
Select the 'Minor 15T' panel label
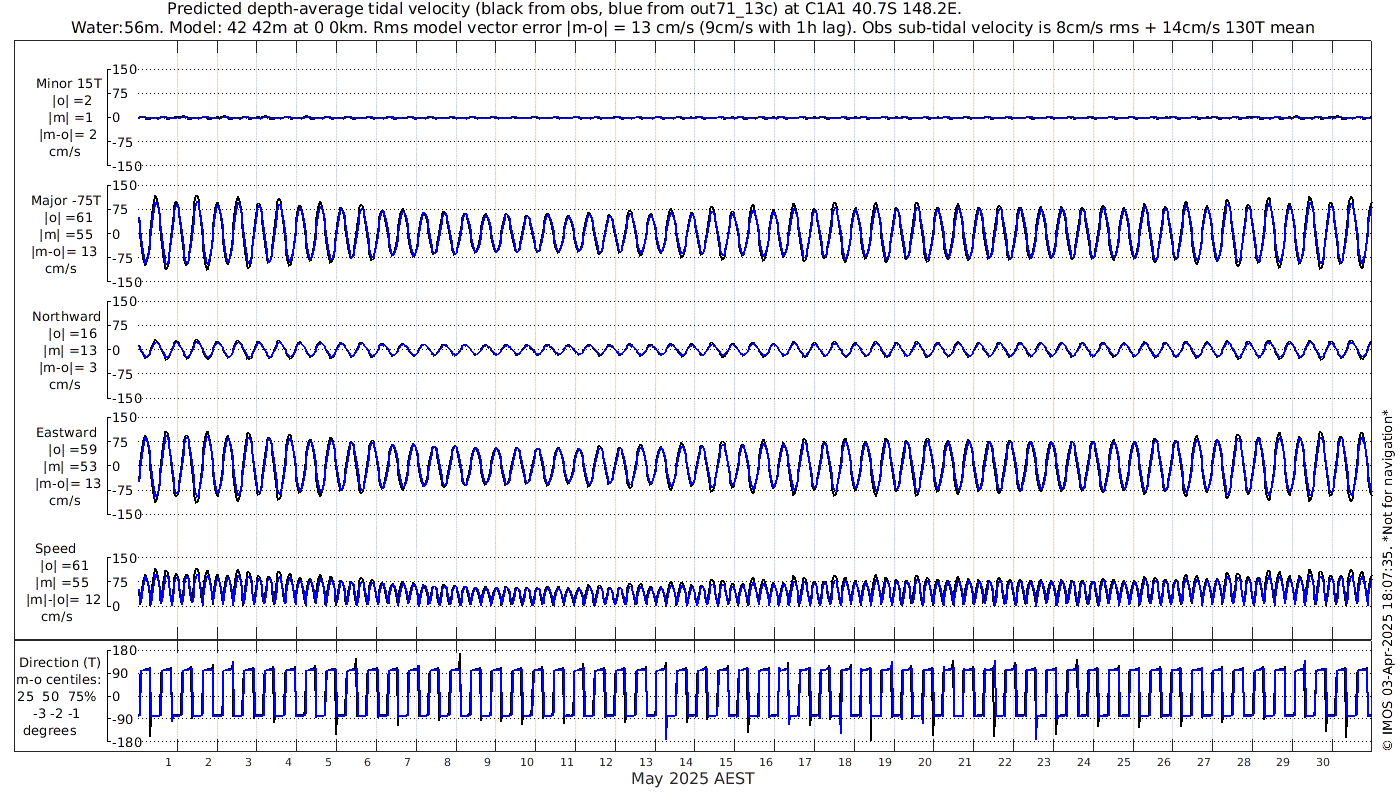68,83
